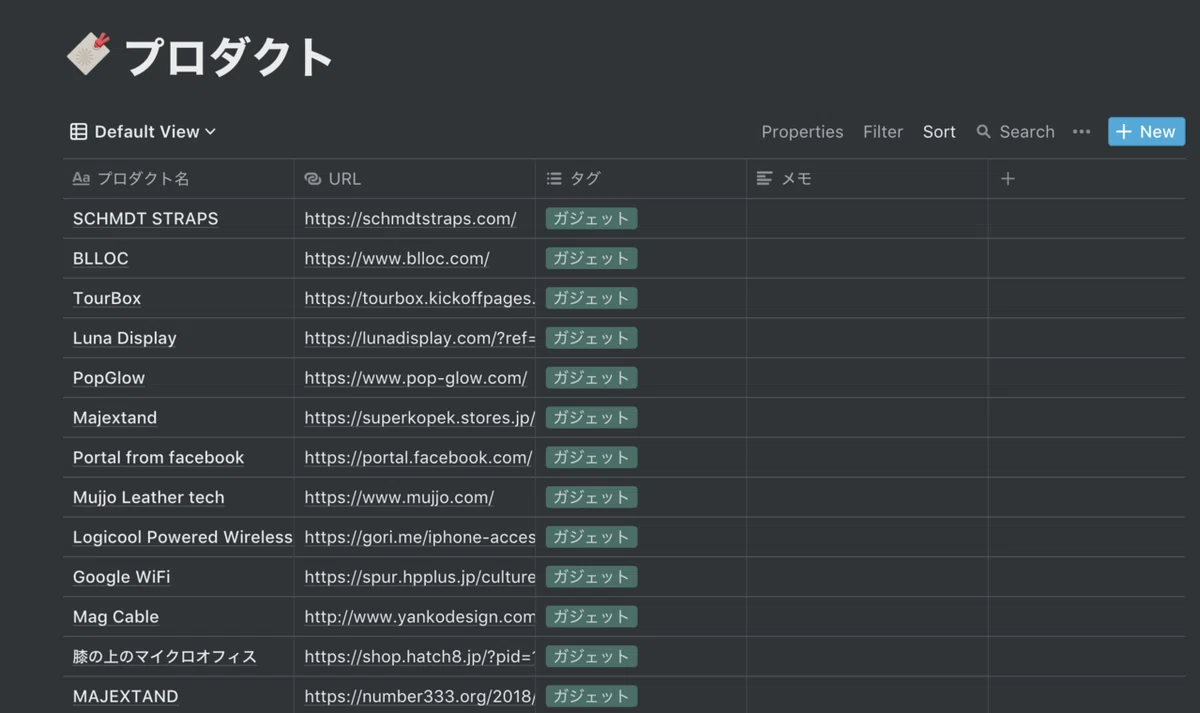
Task: Click the empty メモ cell for SCHMDT STRAPS
Action: point(867,219)
